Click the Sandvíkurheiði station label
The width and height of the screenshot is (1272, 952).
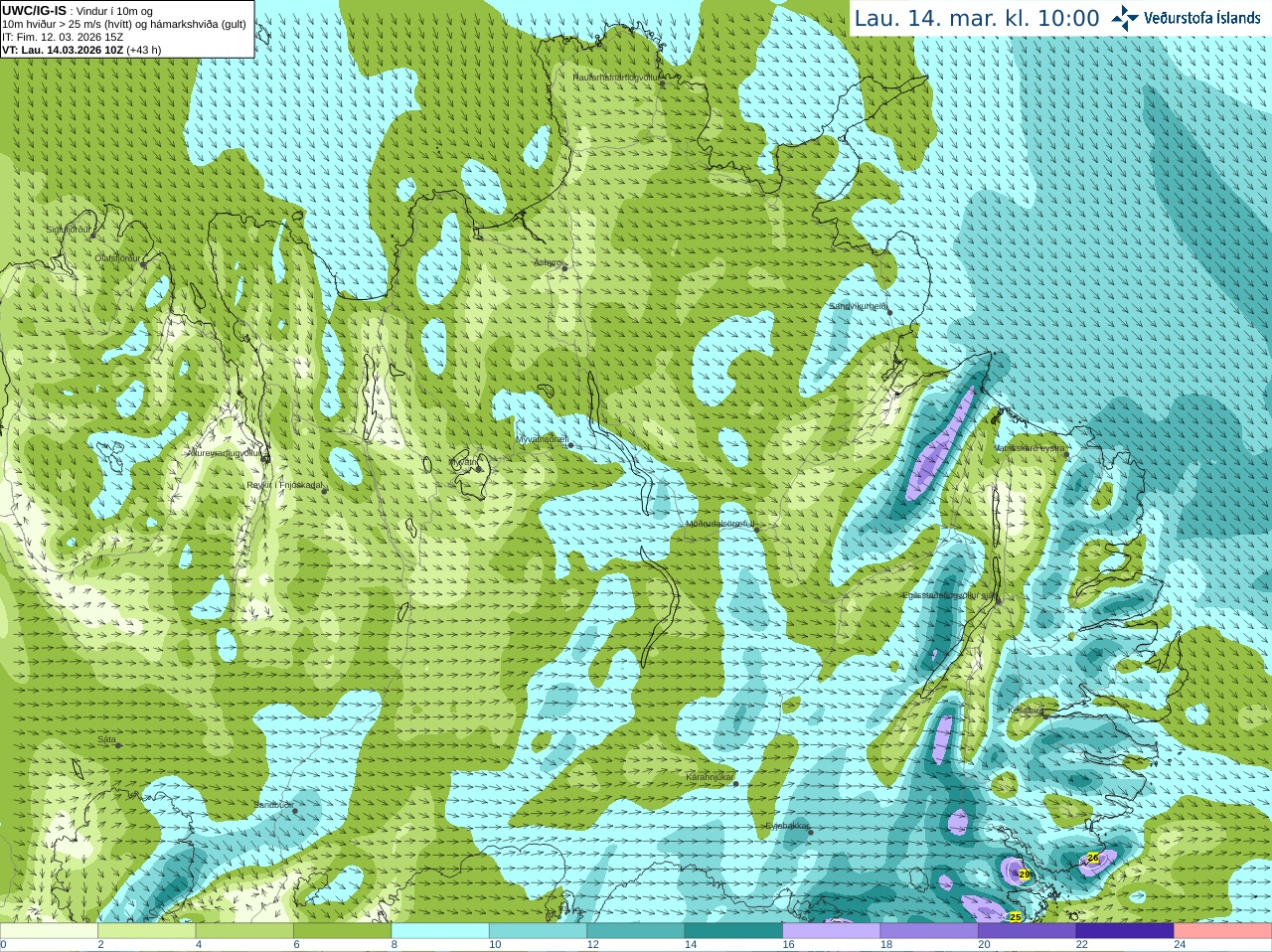(x=859, y=306)
